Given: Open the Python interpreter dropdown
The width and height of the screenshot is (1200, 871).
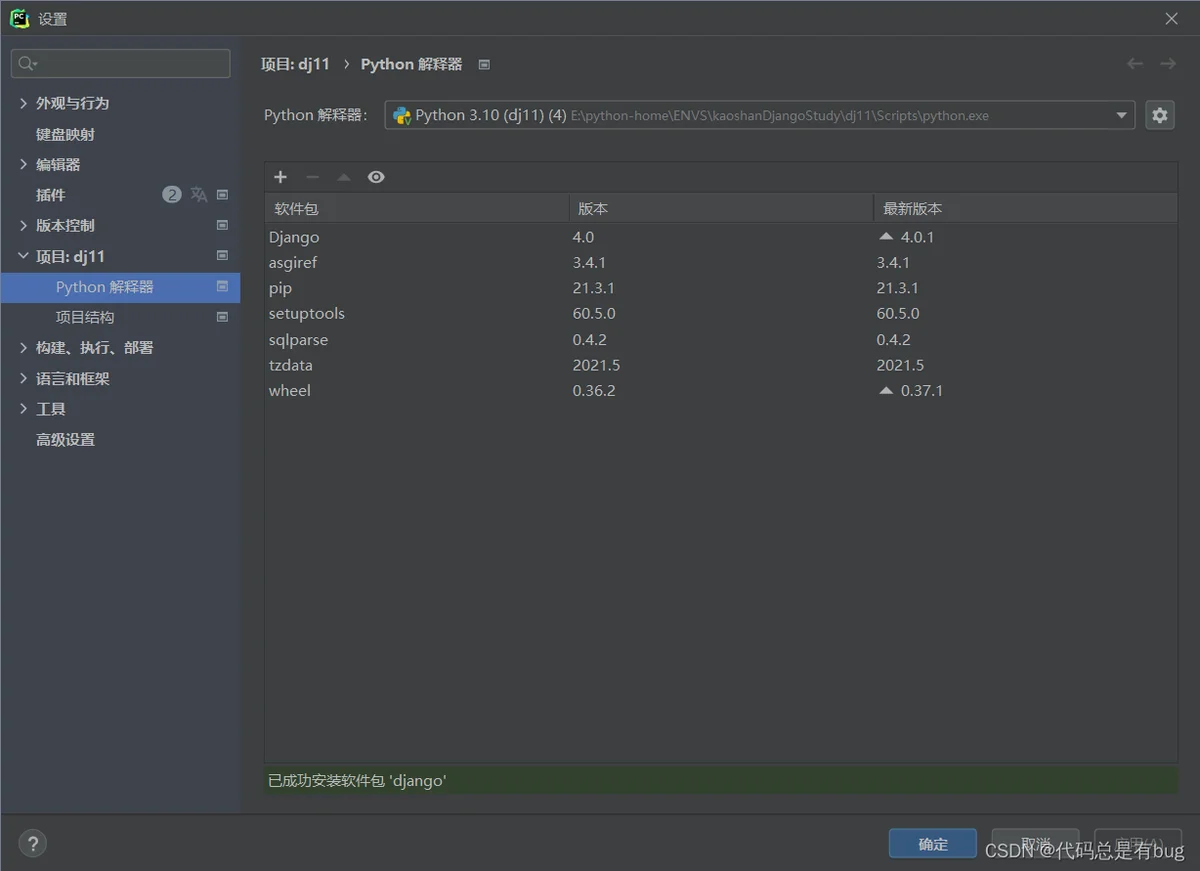Looking at the screenshot, I should coord(1121,115).
